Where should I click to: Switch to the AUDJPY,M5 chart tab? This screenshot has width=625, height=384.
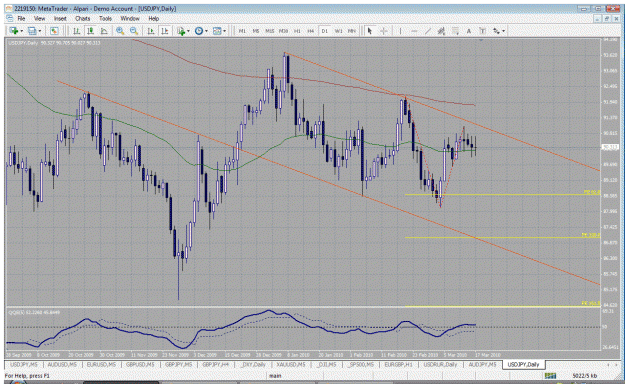pyautogui.click(x=482, y=364)
